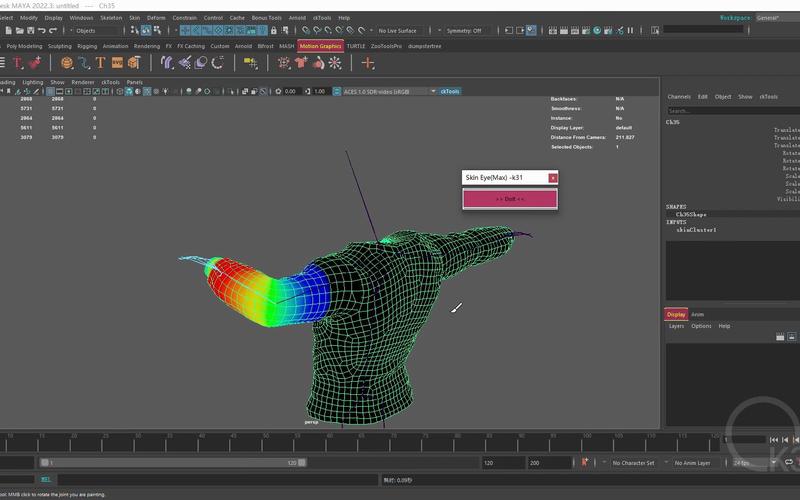Image resolution: width=800 pixels, height=500 pixels.
Task: Switch to the Rigging shelf tab
Action: click(x=88, y=46)
